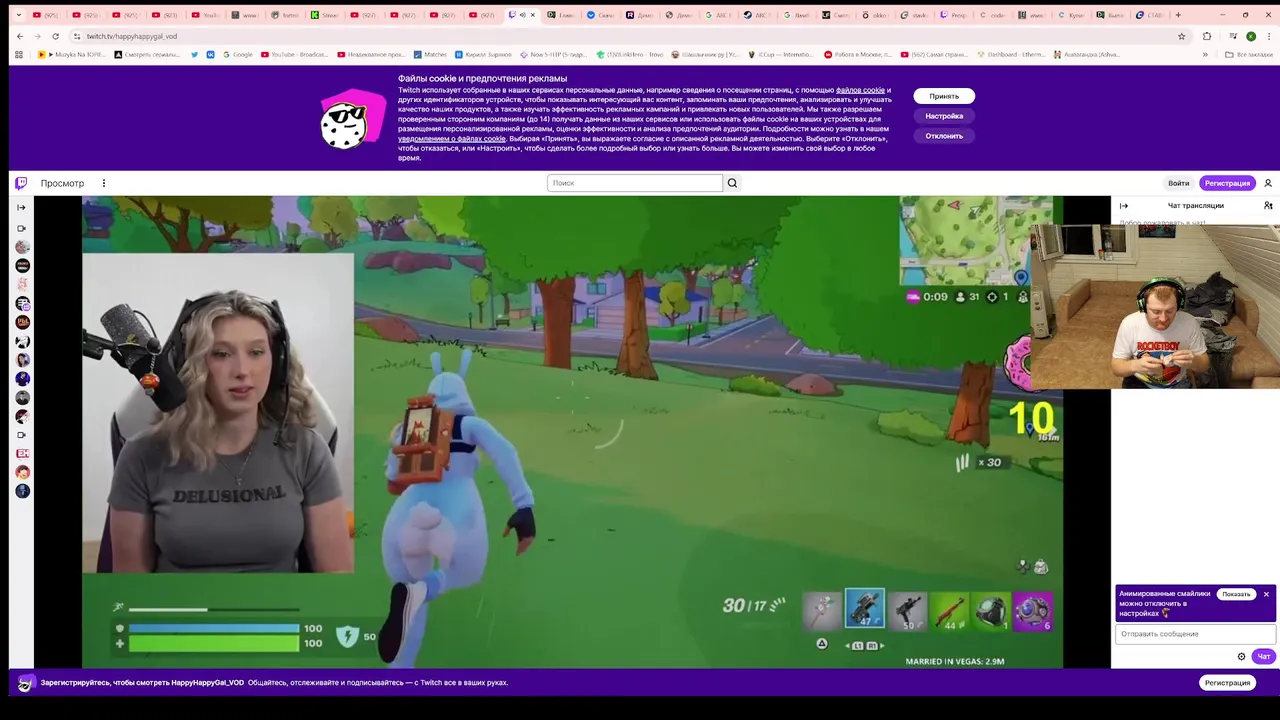The image size is (1280, 720).
Task: Dismiss the animated emotes notice with X
Action: click(1266, 594)
